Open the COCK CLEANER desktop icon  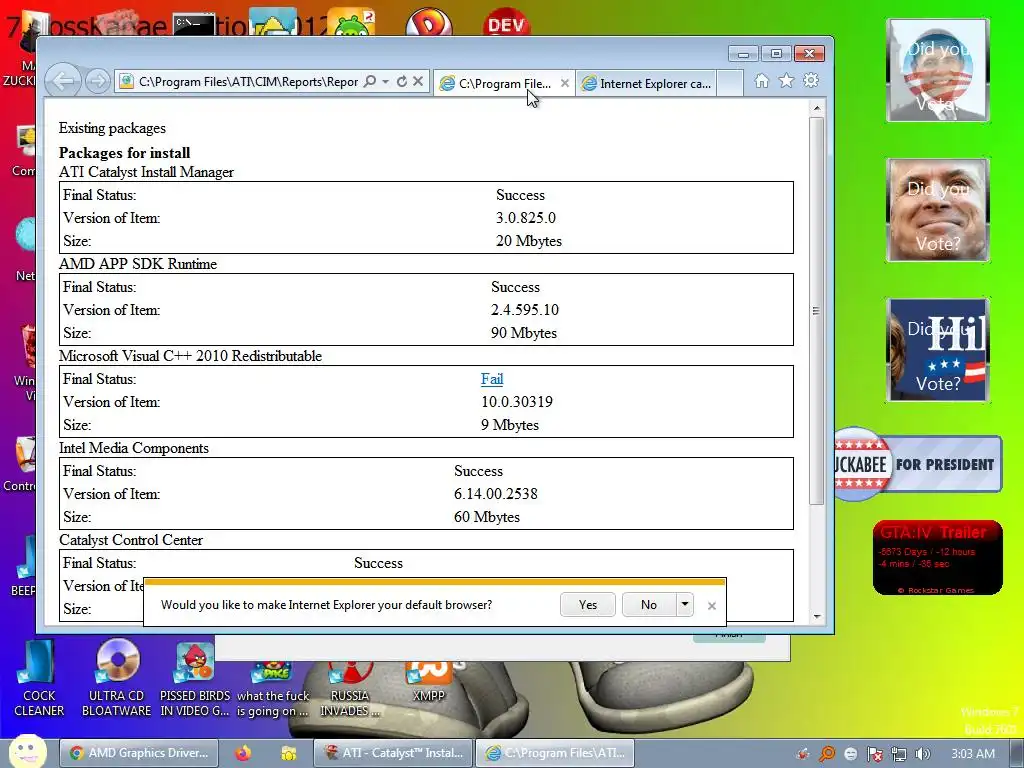point(39,678)
